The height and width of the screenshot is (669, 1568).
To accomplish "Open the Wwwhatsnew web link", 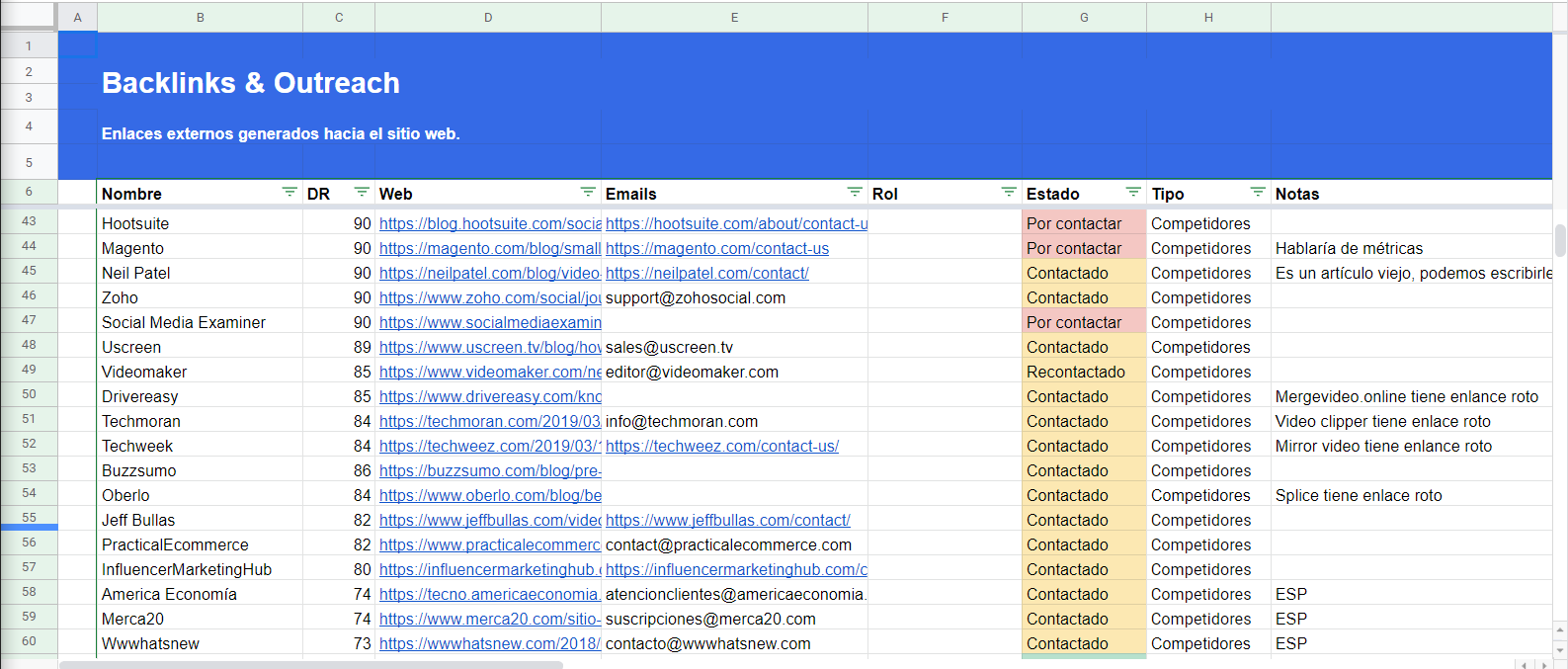I will [490, 644].
